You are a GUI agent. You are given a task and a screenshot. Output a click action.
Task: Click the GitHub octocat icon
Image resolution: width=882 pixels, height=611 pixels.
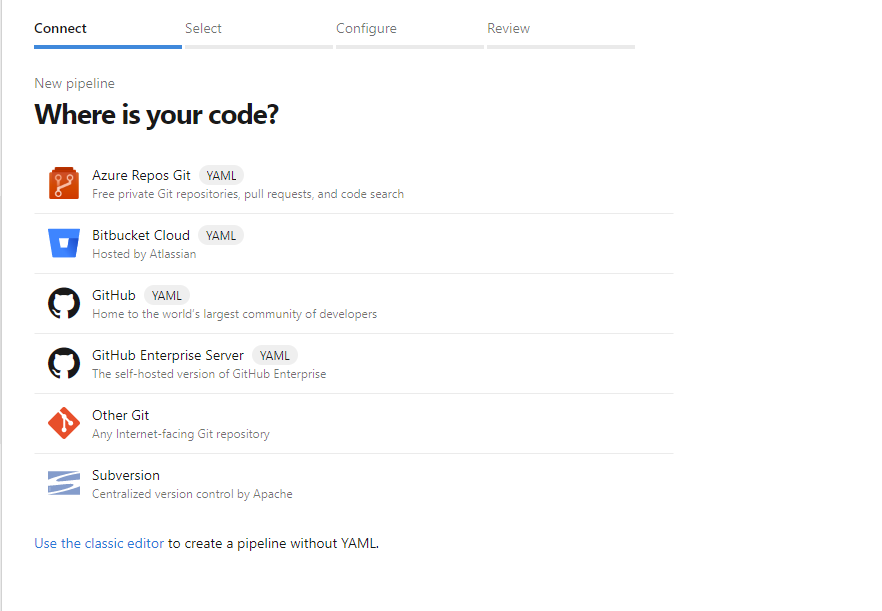point(64,303)
